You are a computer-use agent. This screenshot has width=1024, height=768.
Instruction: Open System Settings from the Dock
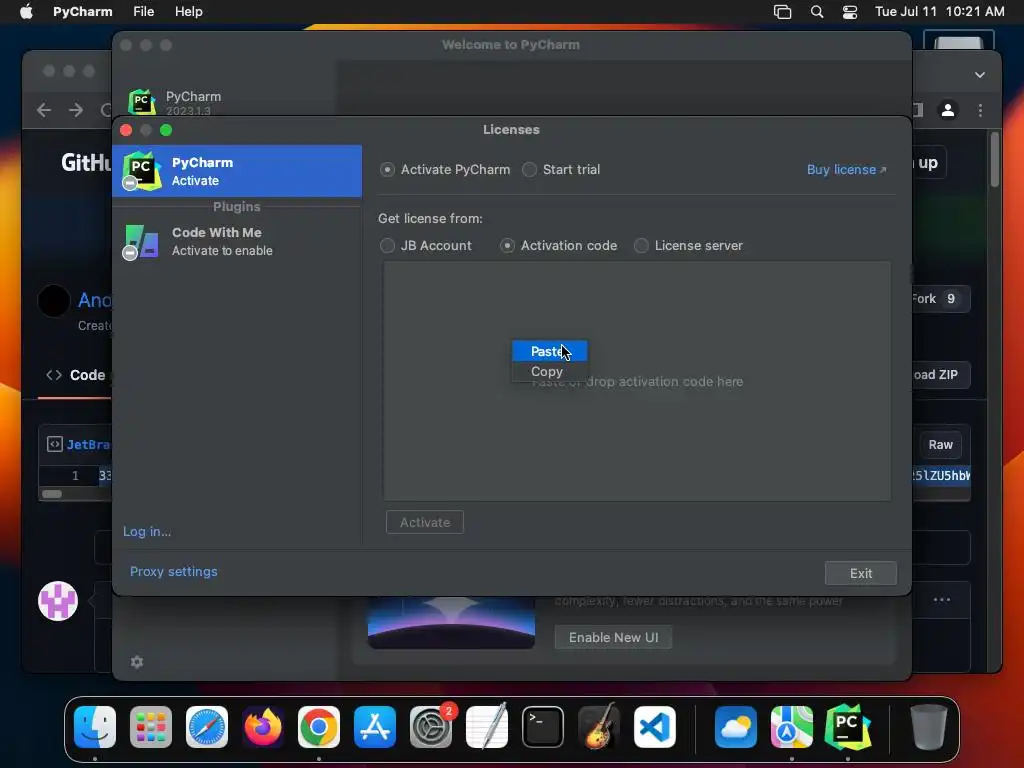(431, 727)
